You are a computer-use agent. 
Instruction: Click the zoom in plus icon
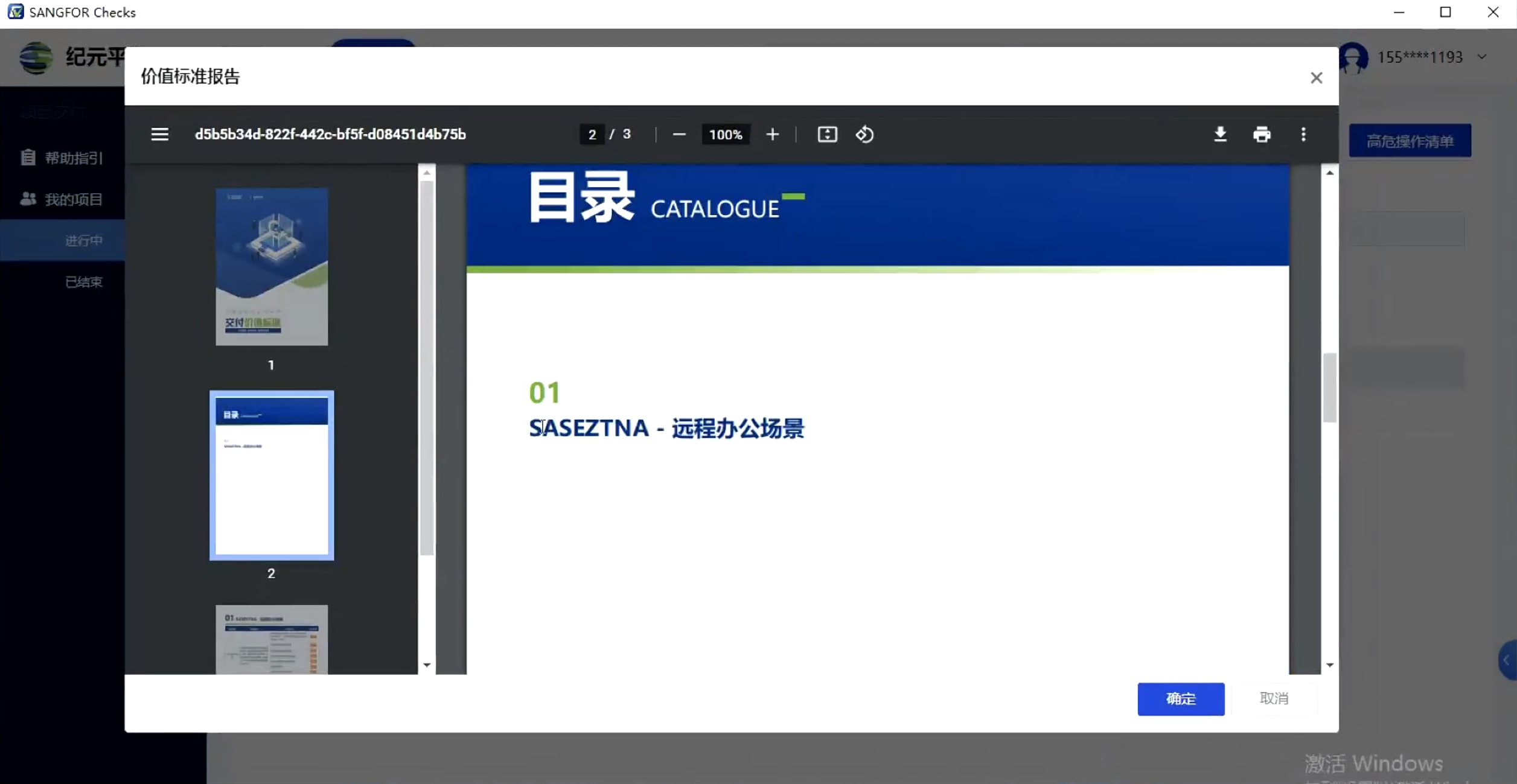(x=772, y=134)
